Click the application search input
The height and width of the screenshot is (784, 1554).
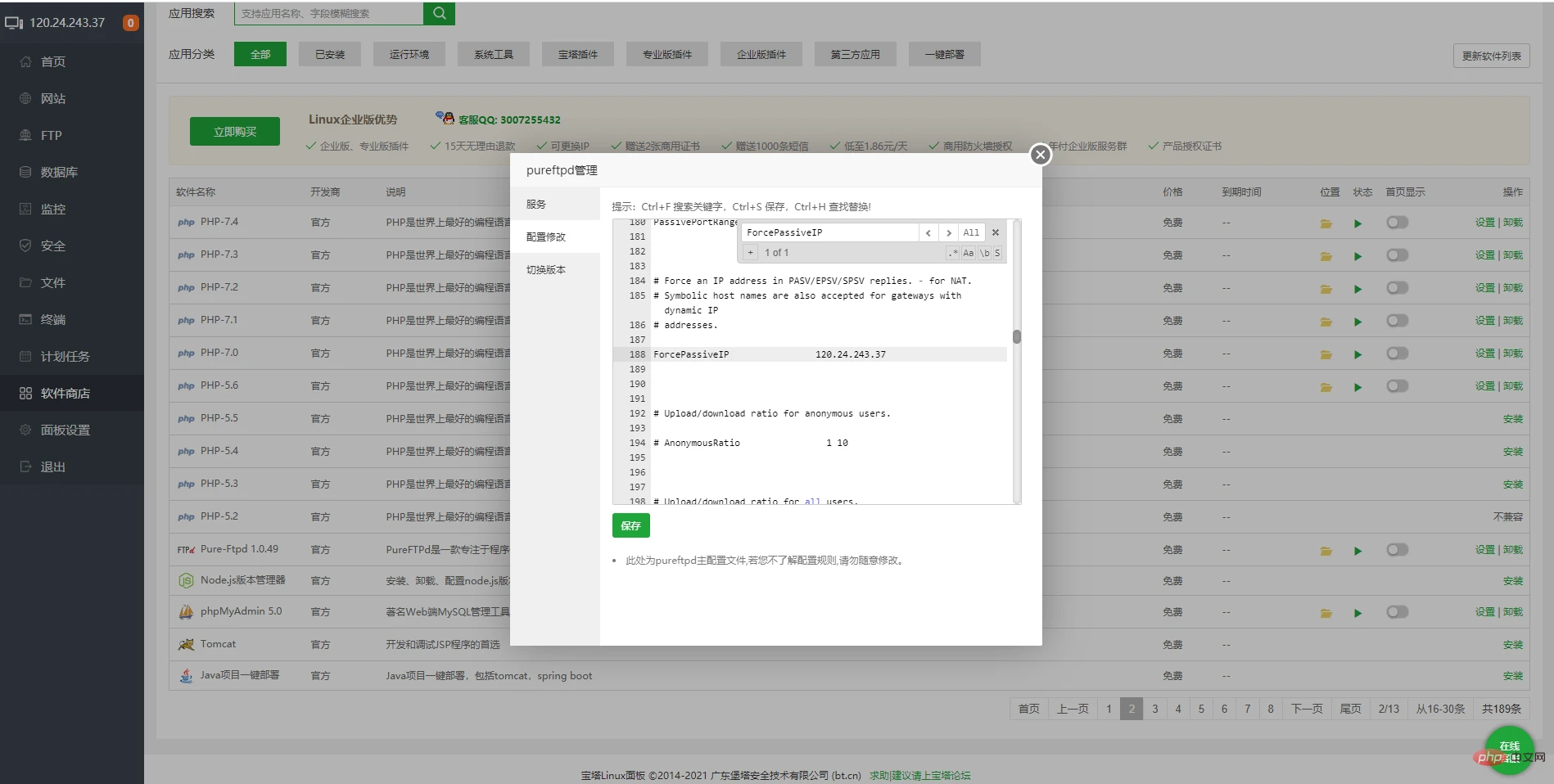tap(329, 13)
